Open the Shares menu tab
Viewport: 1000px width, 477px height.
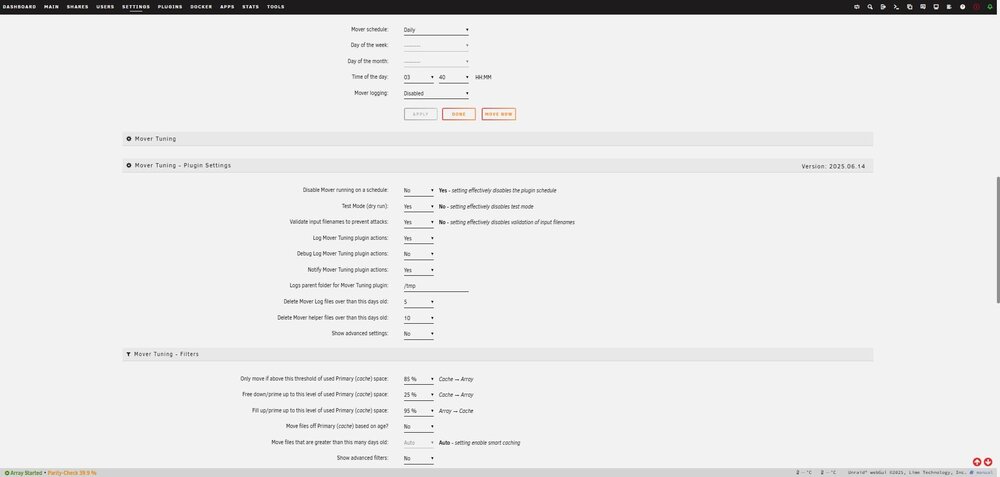pyautogui.click(x=78, y=7)
